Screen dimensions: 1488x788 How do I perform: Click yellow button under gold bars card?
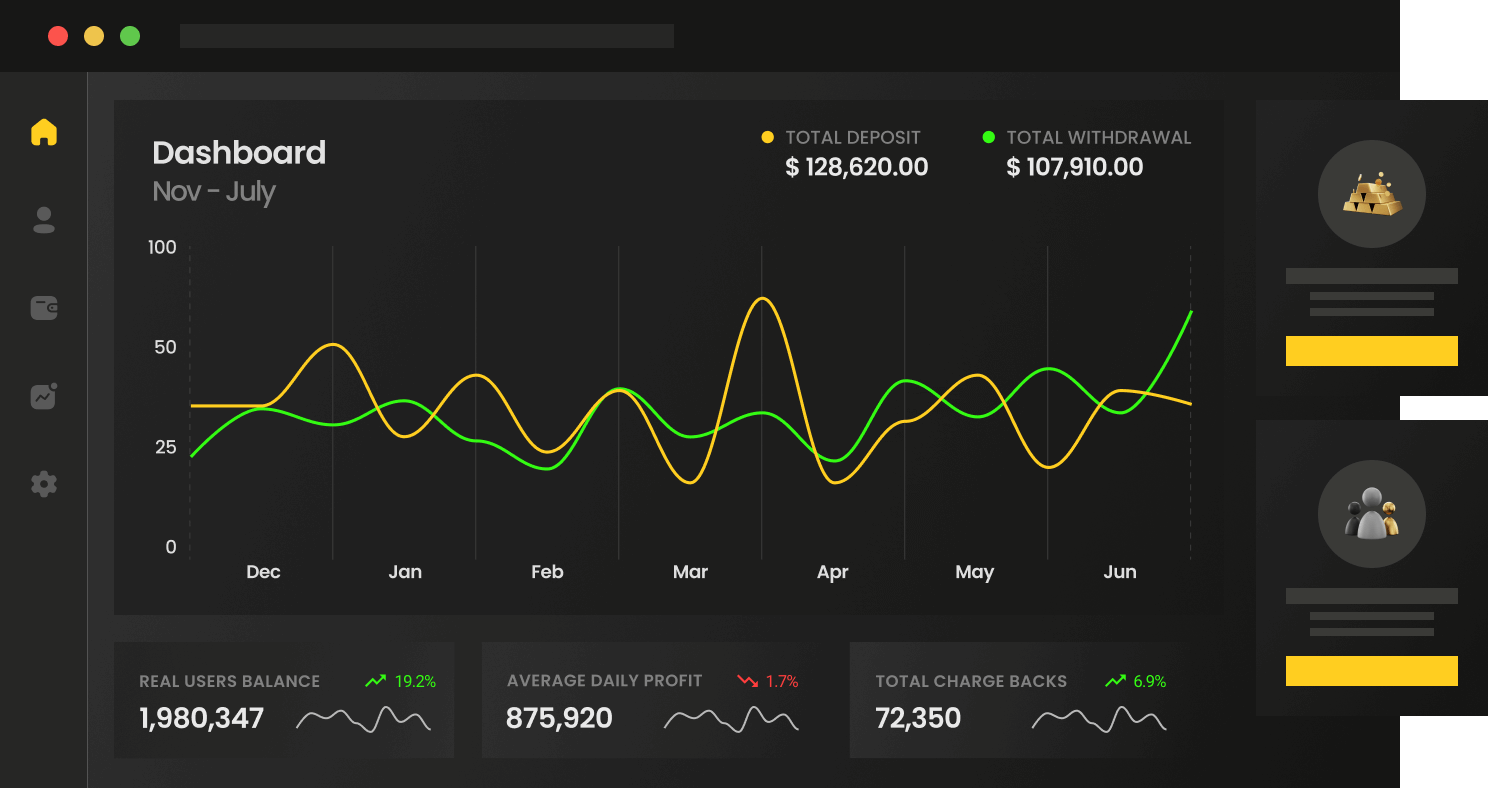(x=1372, y=351)
